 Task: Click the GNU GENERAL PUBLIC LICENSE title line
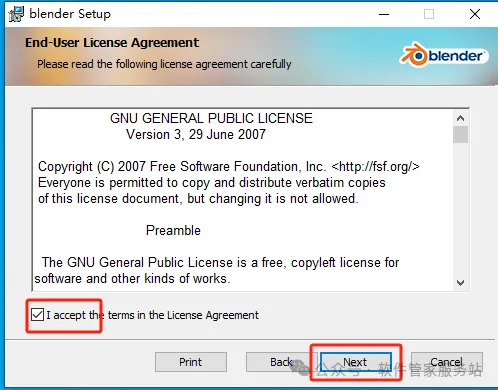211,118
